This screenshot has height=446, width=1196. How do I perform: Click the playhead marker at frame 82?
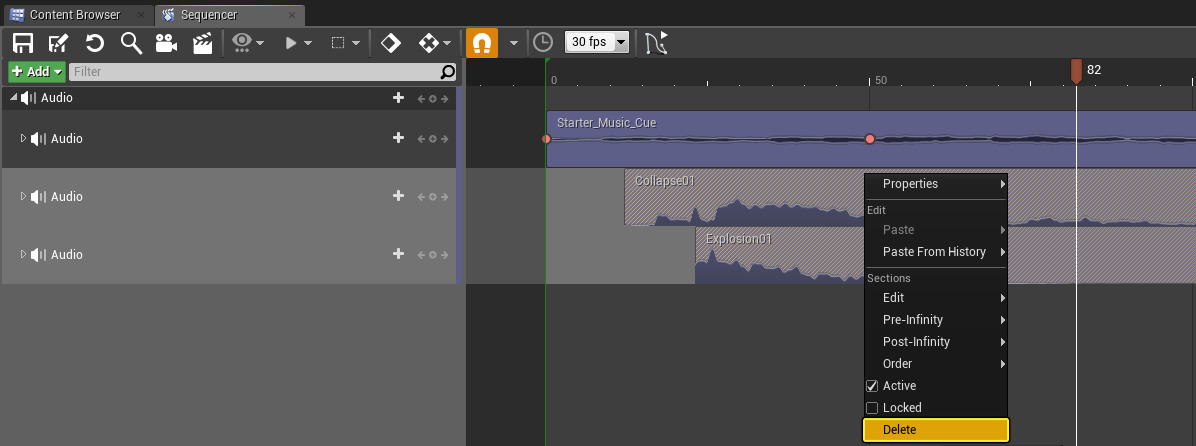click(x=1076, y=71)
